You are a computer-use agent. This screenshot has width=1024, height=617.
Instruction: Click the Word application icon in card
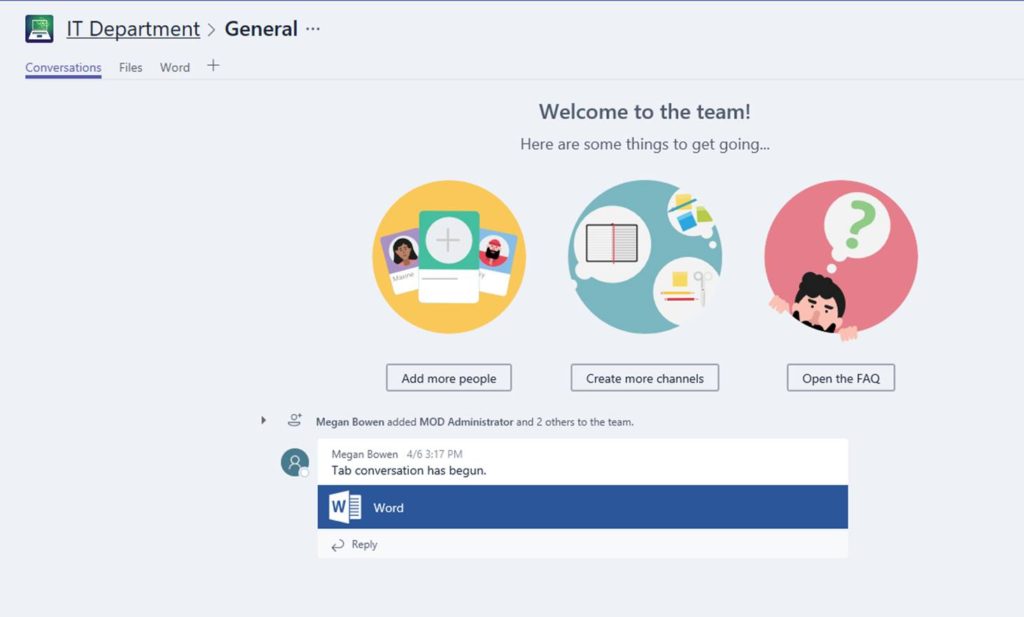(345, 507)
